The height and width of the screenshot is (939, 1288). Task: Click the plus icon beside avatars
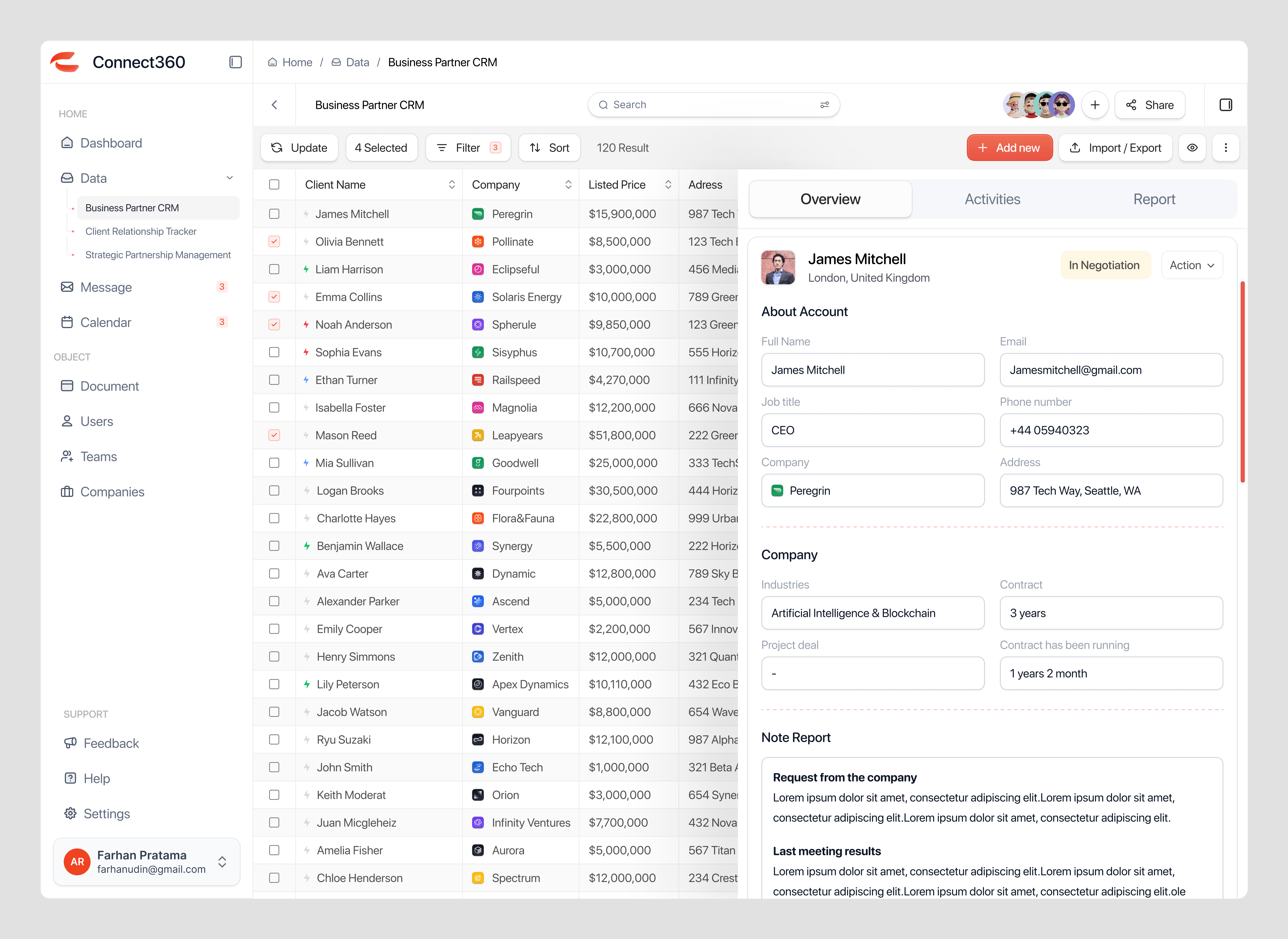[x=1095, y=105]
